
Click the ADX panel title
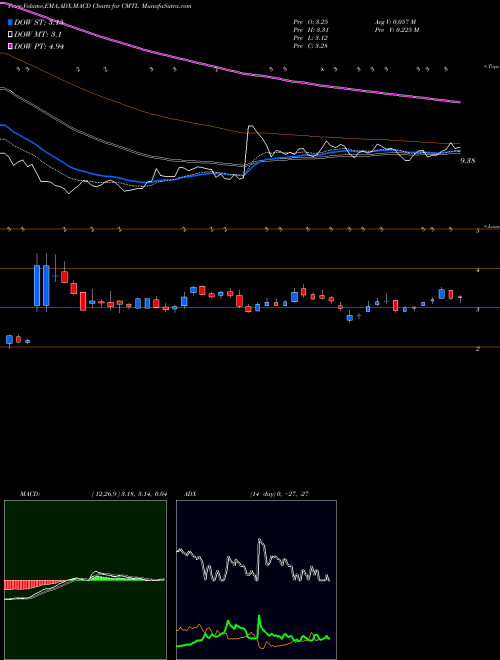(x=190, y=494)
